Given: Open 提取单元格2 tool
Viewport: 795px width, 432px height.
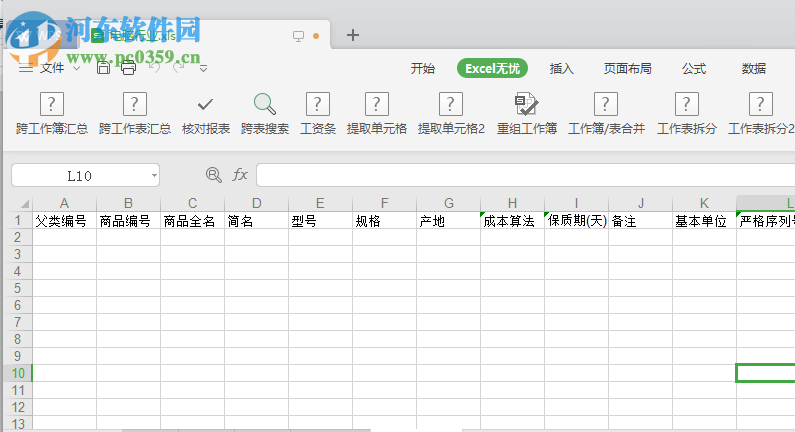Looking at the screenshot, I should (x=451, y=114).
